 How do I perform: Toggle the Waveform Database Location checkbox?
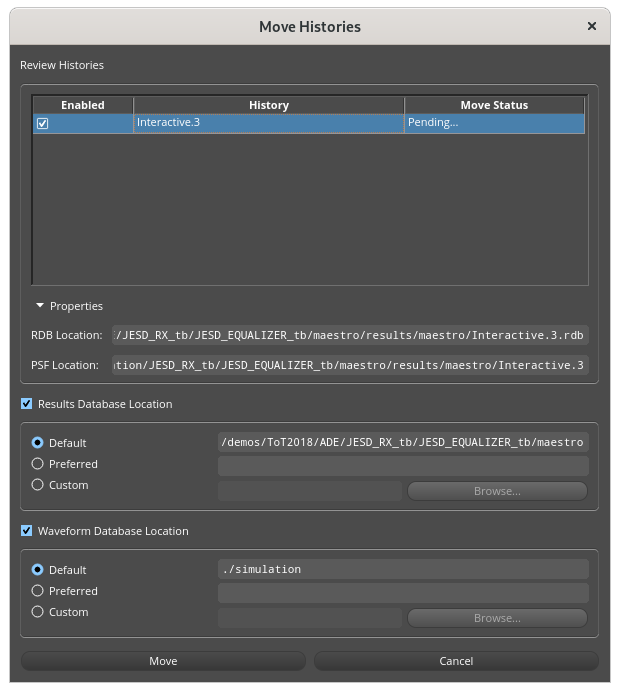(x=27, y=531)
